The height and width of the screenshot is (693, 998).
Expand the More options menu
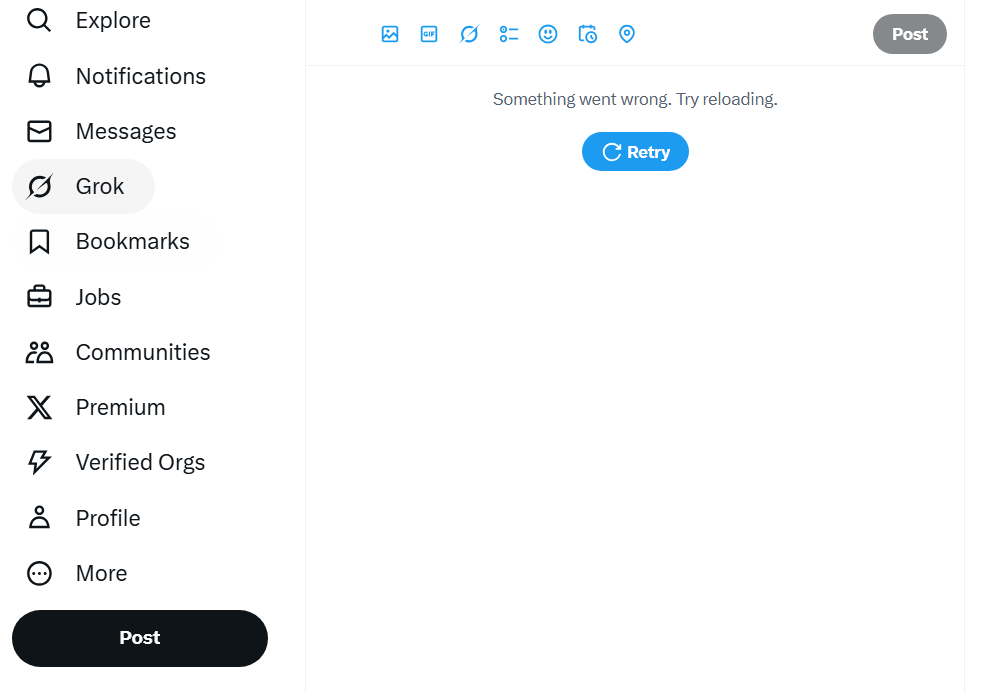point(100,573)
